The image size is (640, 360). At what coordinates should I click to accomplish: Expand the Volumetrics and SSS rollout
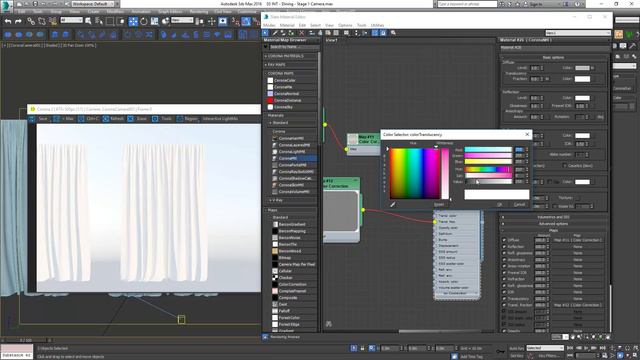(553, 217)
